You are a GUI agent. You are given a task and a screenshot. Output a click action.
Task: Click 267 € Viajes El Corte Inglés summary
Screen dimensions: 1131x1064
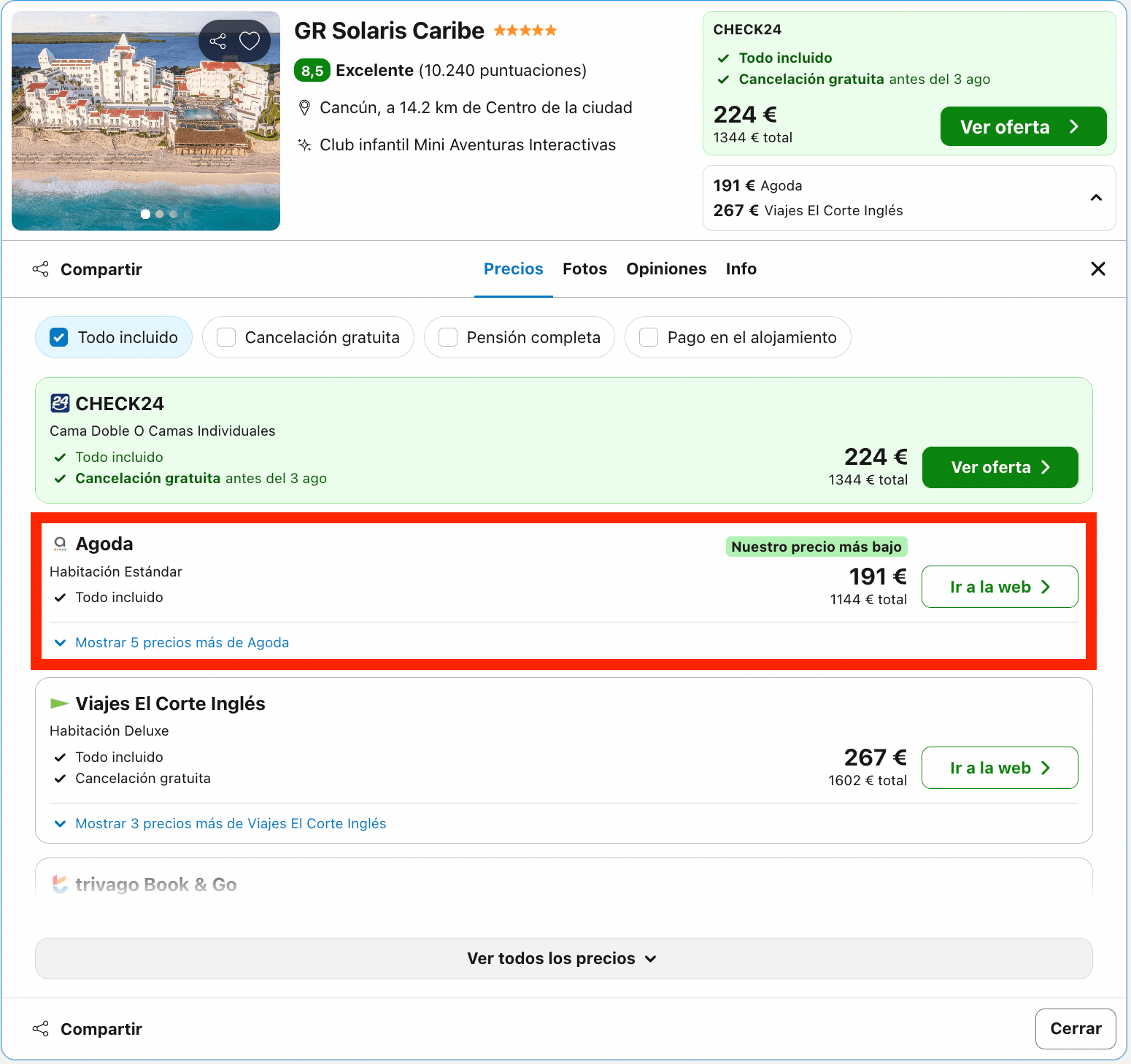pos(808,210)
